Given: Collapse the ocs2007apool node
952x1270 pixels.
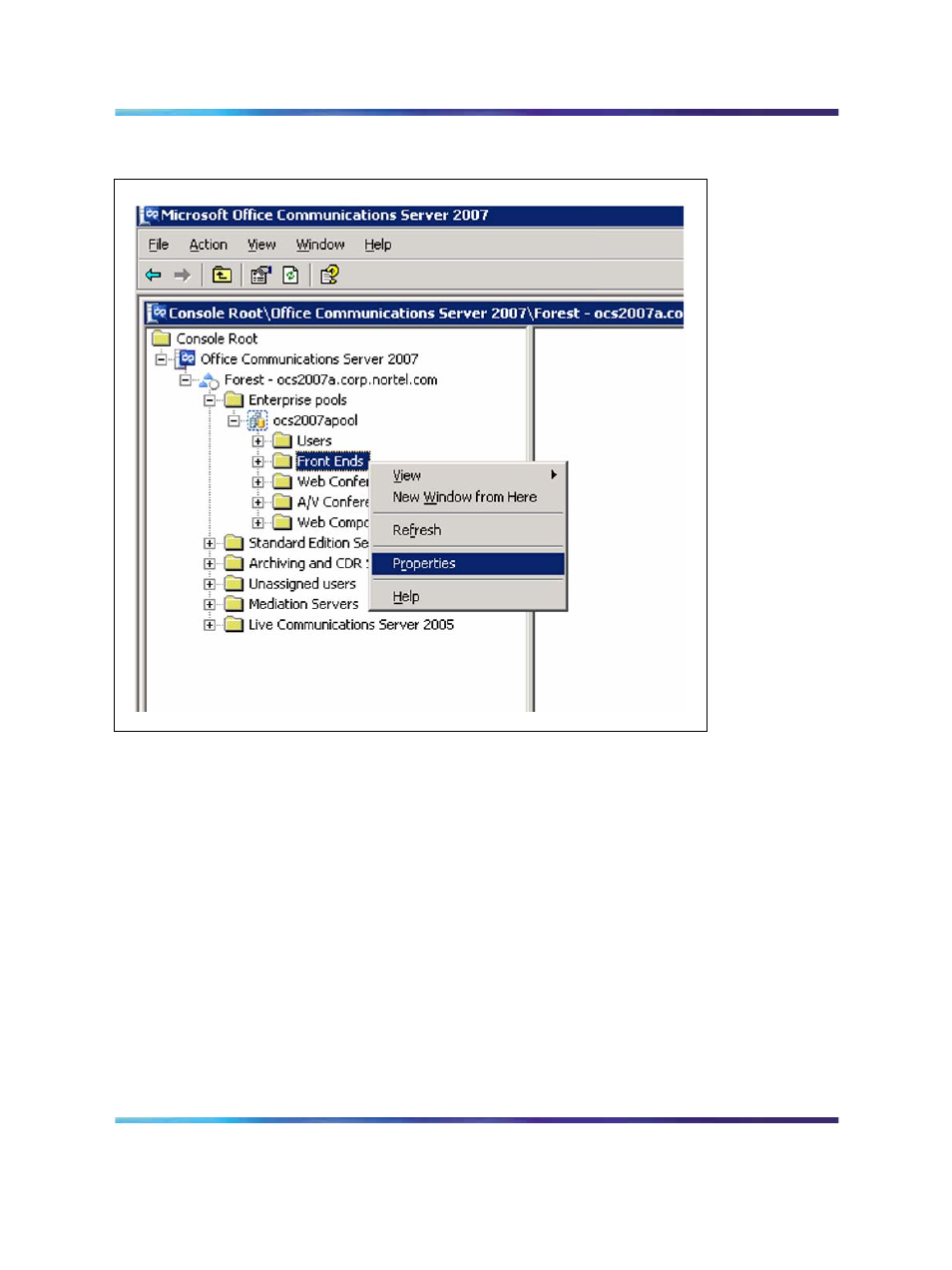Looking at the screenshot, I should (x=234, y=421).
